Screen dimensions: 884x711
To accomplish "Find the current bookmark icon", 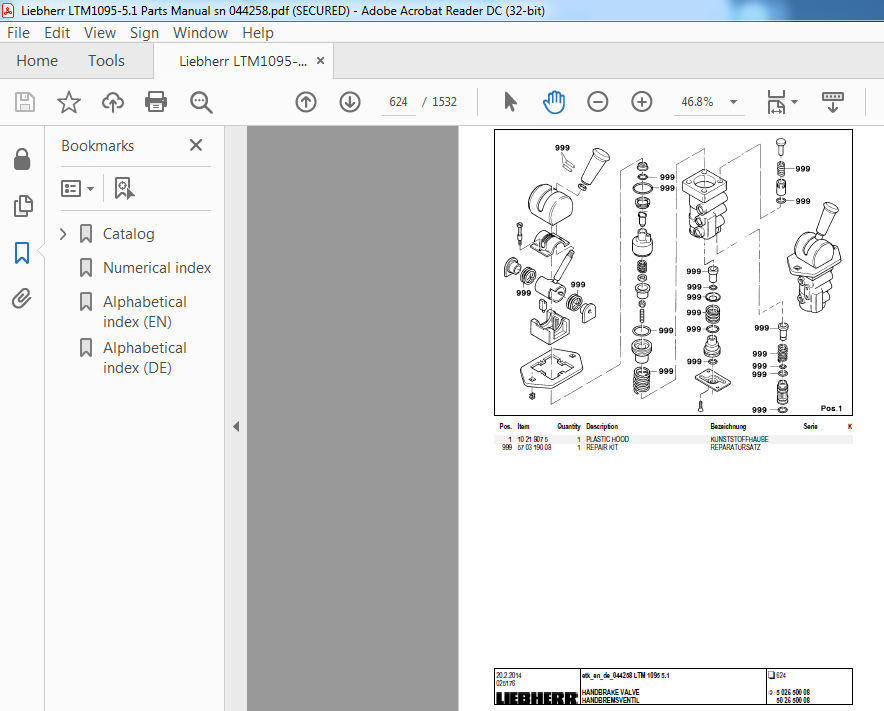I will (124, 188).
